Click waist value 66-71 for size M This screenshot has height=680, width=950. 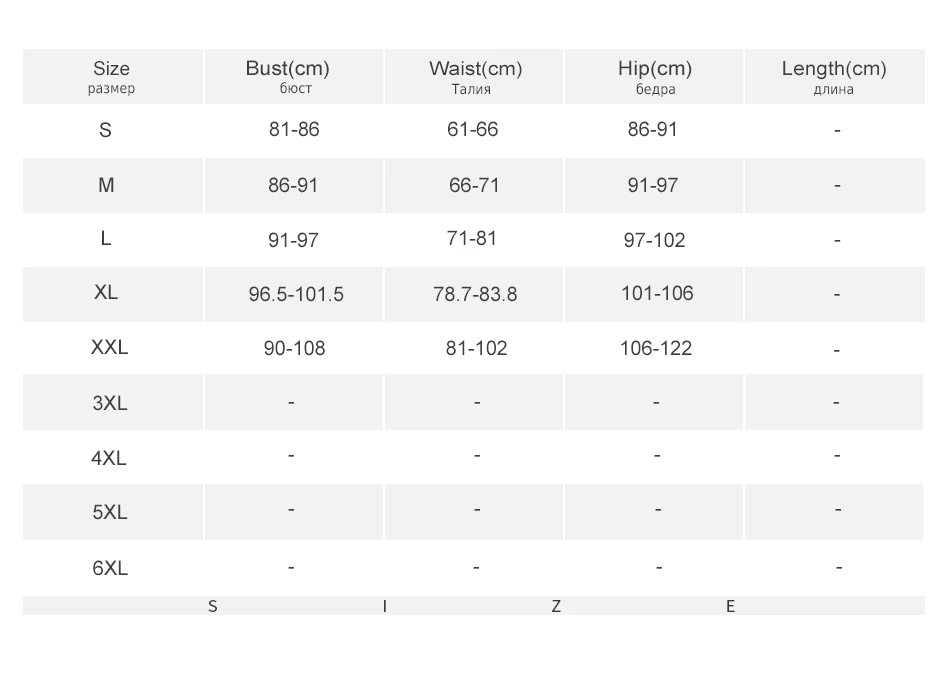coord(474,185)
